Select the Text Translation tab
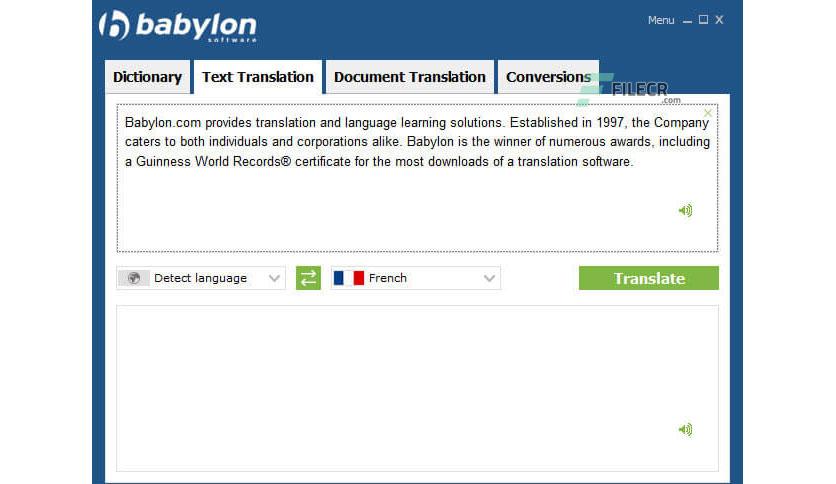The image size is (836, 484). 258,77
